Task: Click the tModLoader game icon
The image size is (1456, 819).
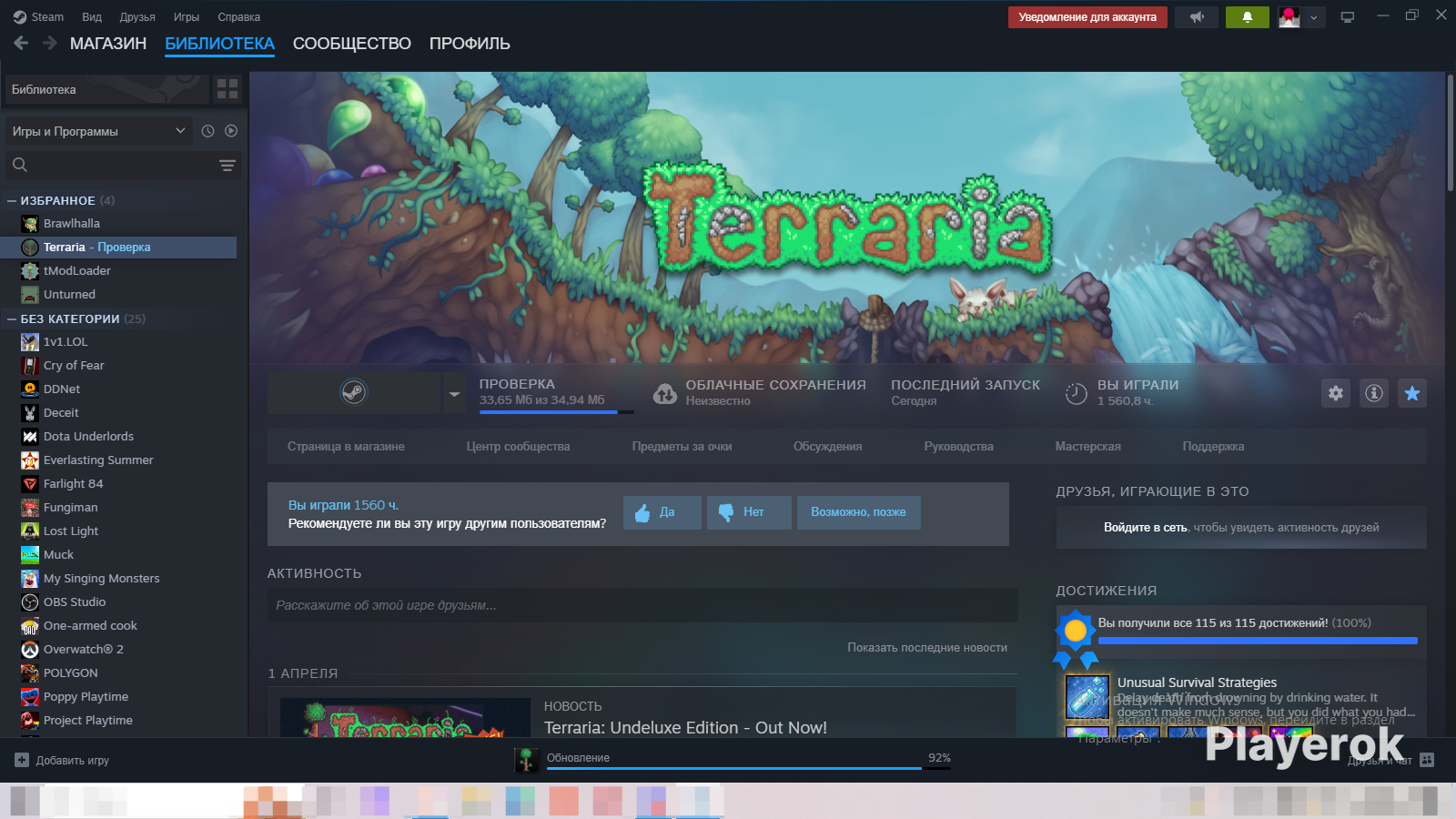Action: coord(30,271)
